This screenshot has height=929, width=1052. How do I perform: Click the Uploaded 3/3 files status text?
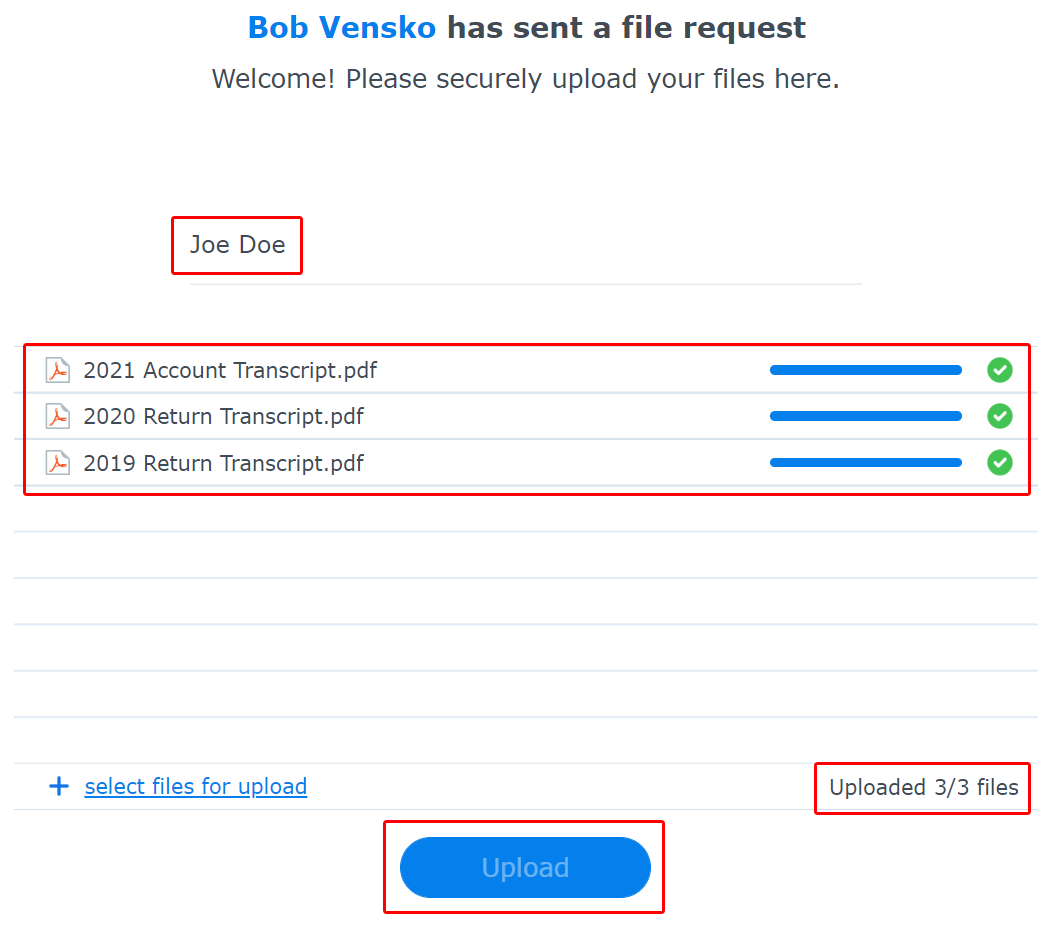(x=924, y=787)
